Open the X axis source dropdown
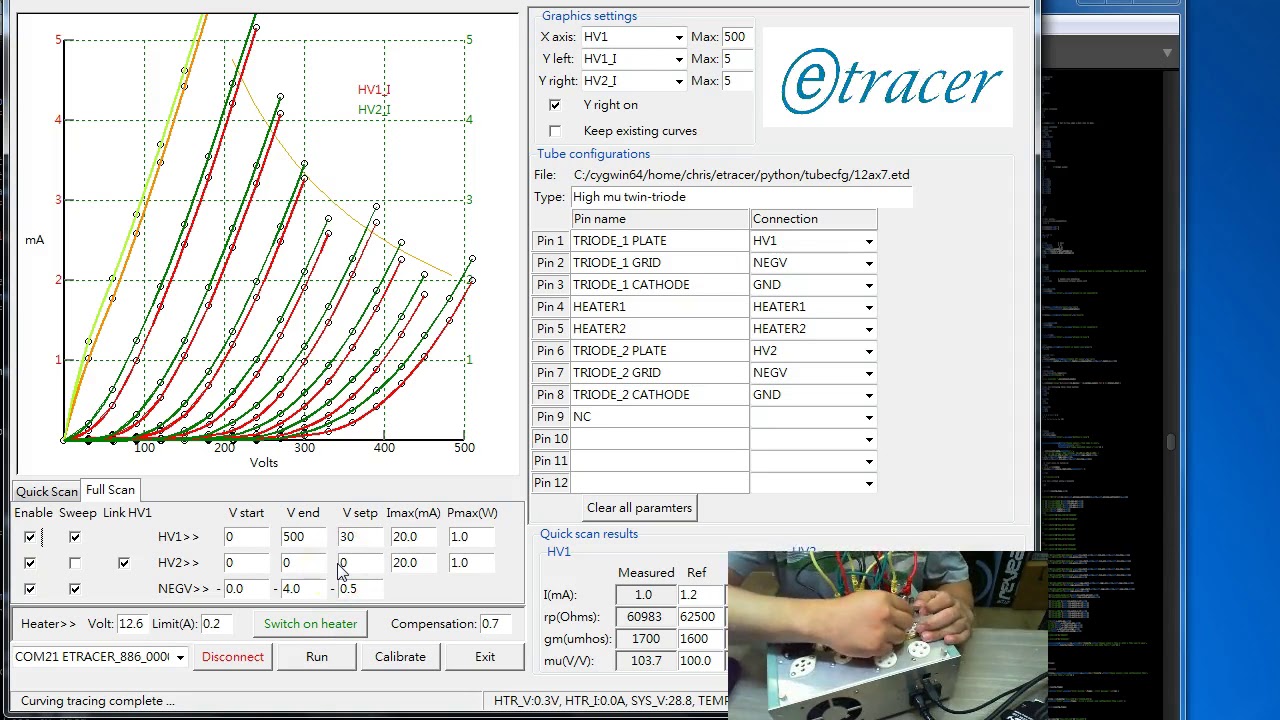The image size is (1280, 720). (633, 37)
